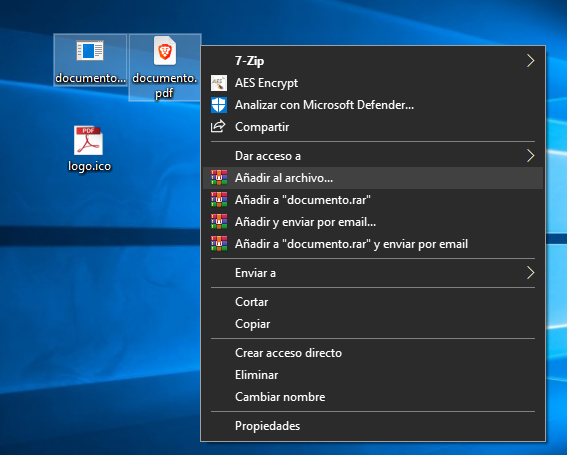Click WinRAR icon beside Añadir a "documento.rar"

pyautogui.click(x=219, y=200)
